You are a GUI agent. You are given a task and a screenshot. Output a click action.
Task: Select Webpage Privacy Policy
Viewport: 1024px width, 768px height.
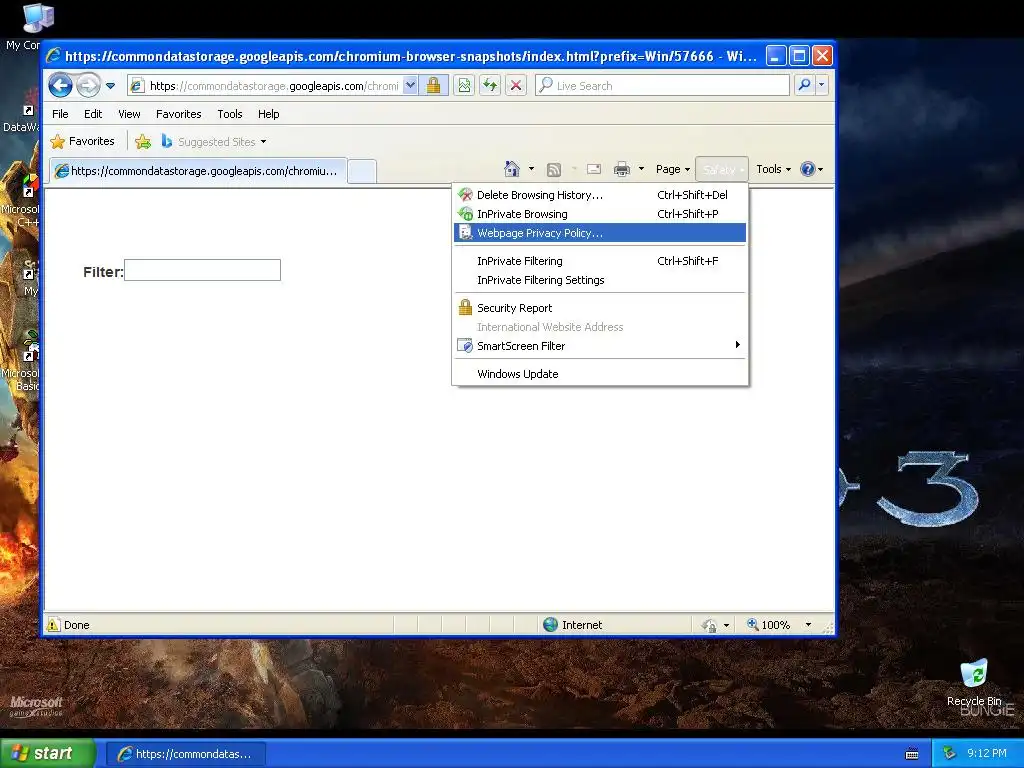(x=600, y=233)
